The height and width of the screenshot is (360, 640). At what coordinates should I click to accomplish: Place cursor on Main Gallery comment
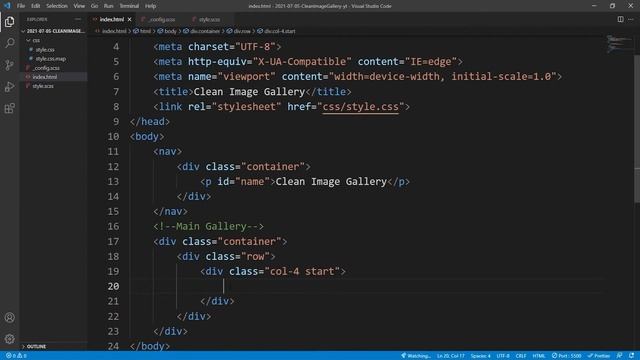(209, 226)
